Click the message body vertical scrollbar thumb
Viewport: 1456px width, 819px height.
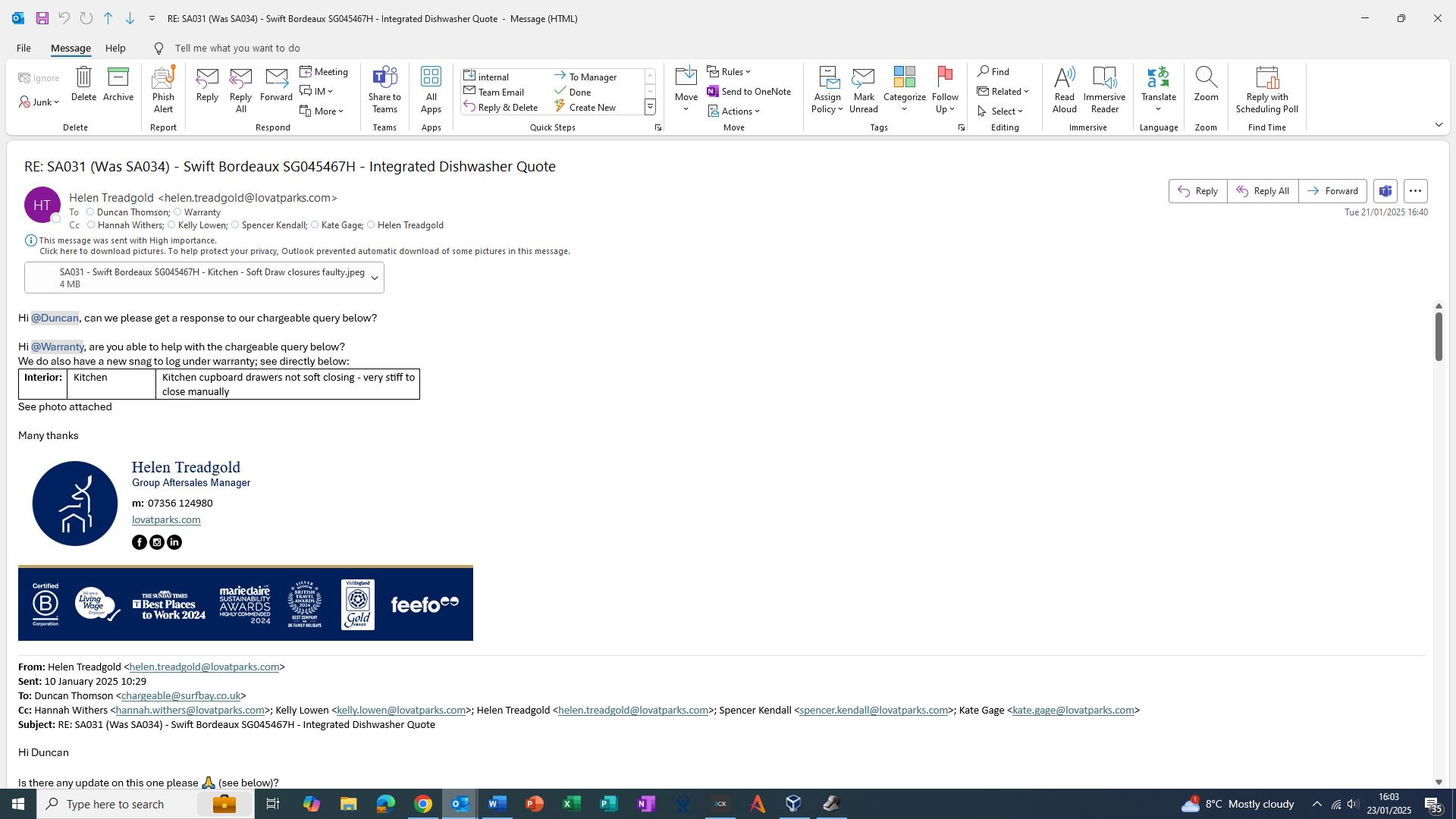1439,336
